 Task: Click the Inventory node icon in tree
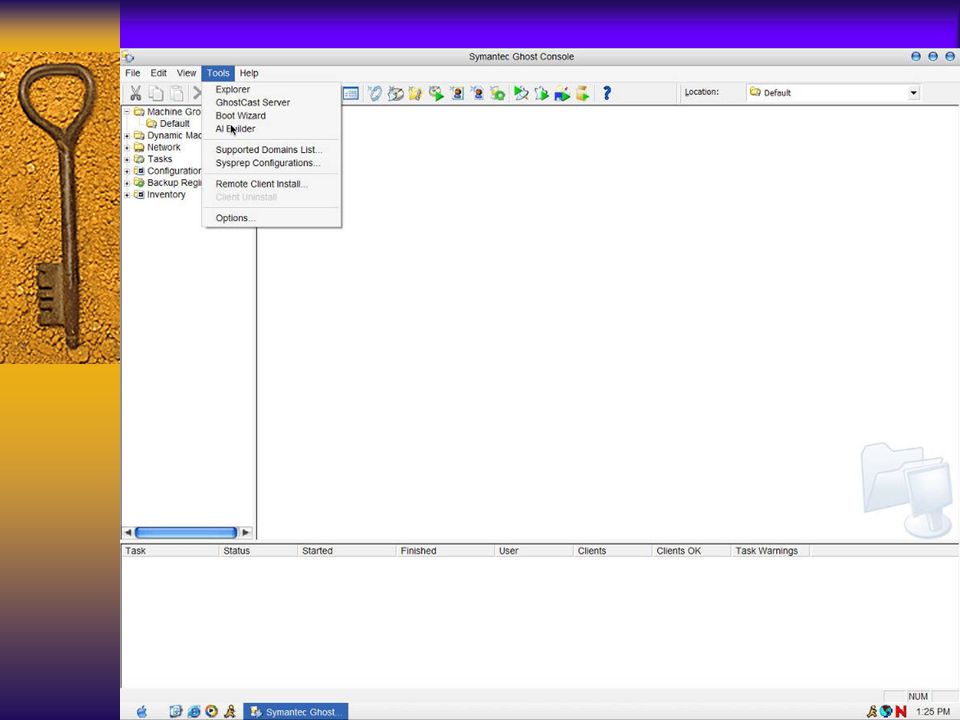point(139,194)
